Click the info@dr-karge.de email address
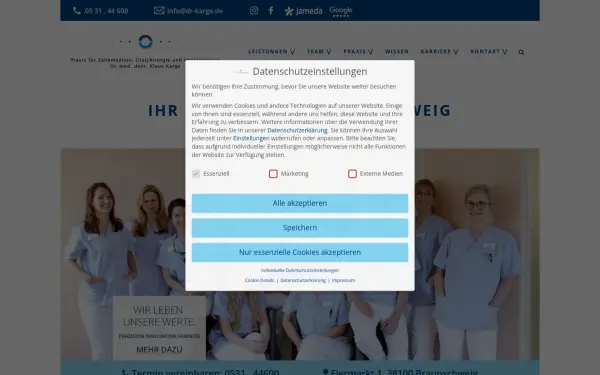This screenshot has height=375, width=600. [195, 11]
